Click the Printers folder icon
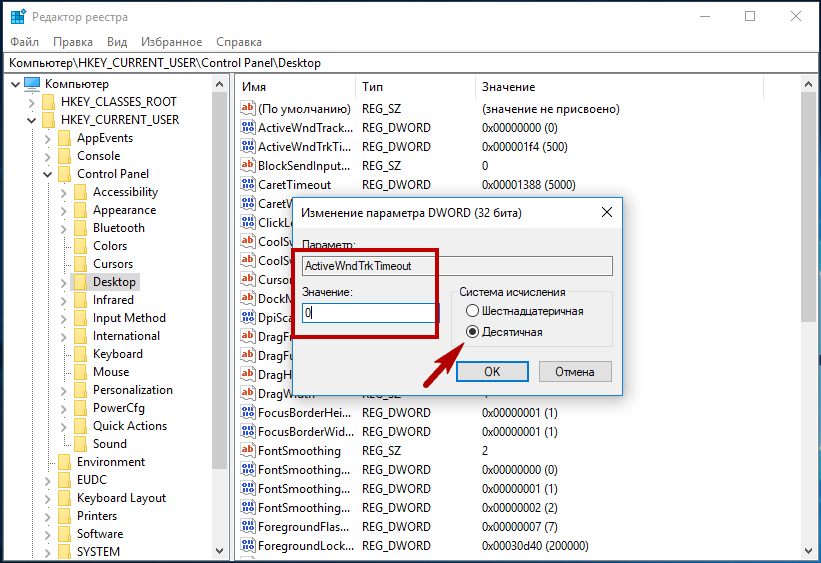The image size is (821, 563). point(64,516)
